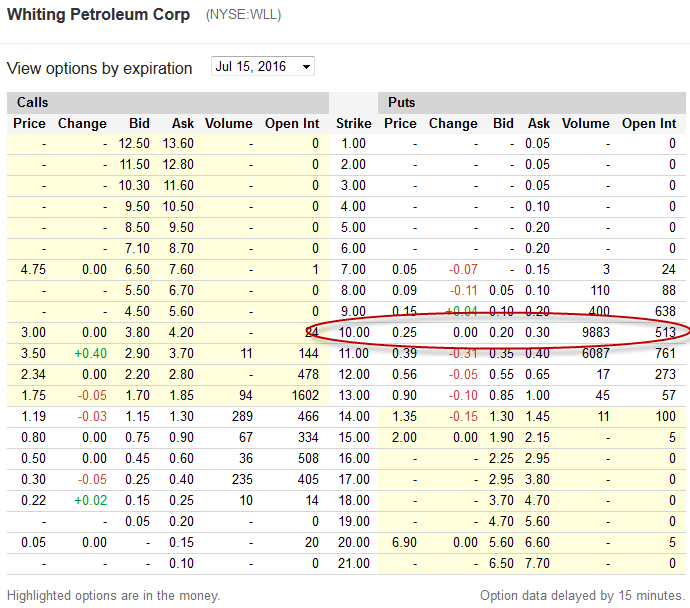690x608 pixels.
Task: Click calls ask 4.20
Action: click(181, 333)
